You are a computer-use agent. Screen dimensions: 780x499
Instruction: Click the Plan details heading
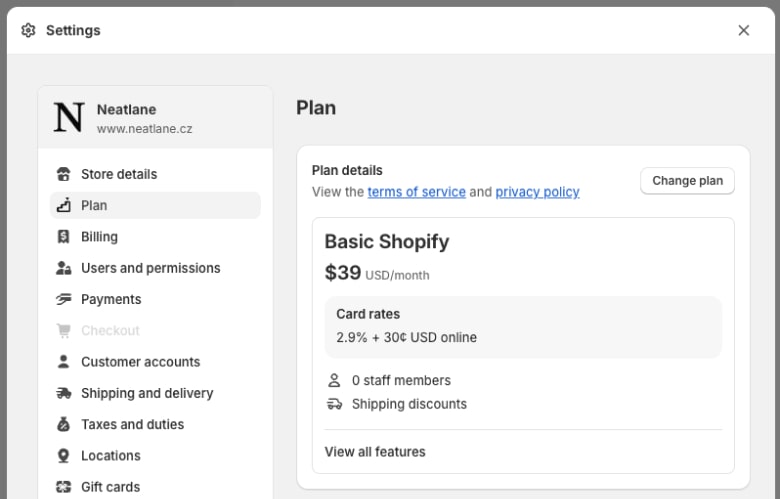coord(347,170)
